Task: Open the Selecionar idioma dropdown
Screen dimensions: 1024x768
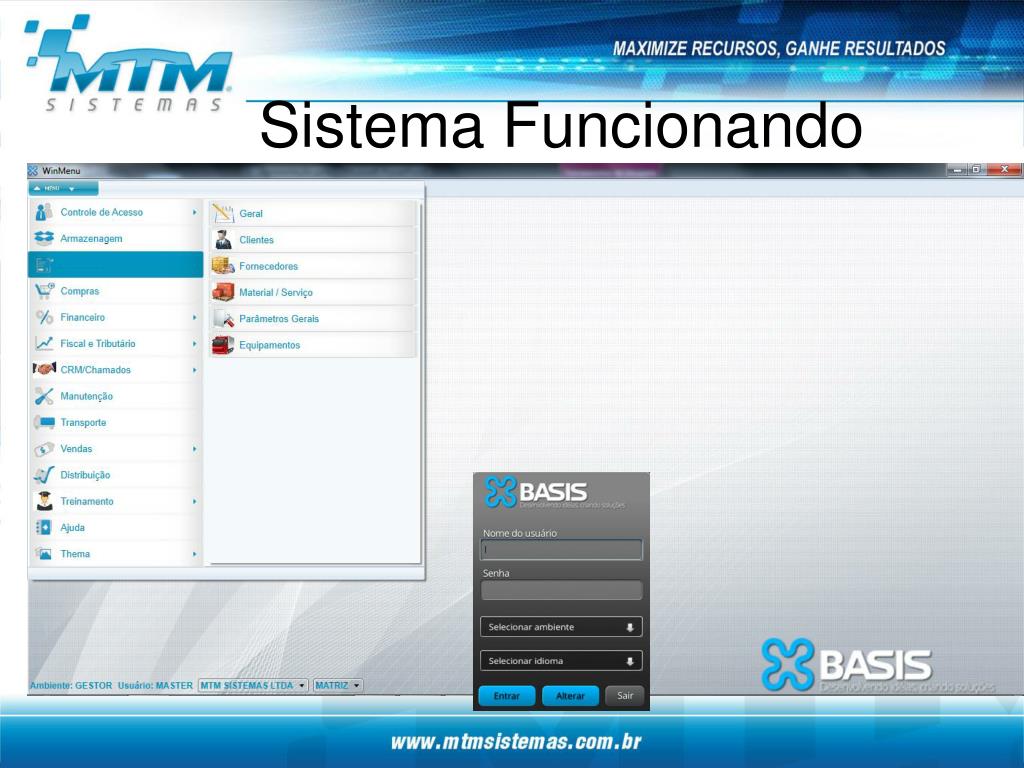Action: coord(561,661)
